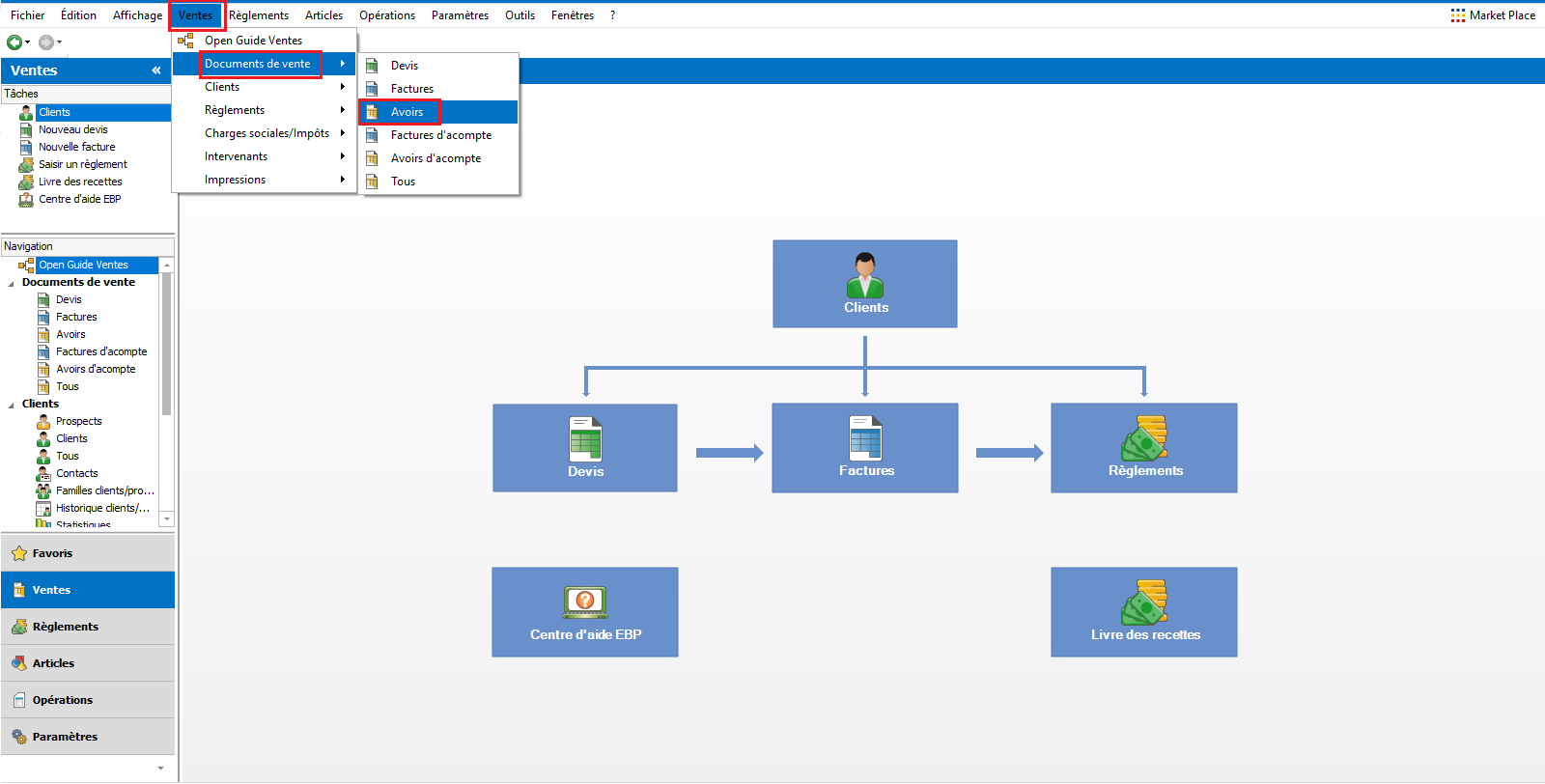Select Open Guide Ventes in the navigation tree
The height and width of the screenshot is (784, 1545).
[83, 265]
